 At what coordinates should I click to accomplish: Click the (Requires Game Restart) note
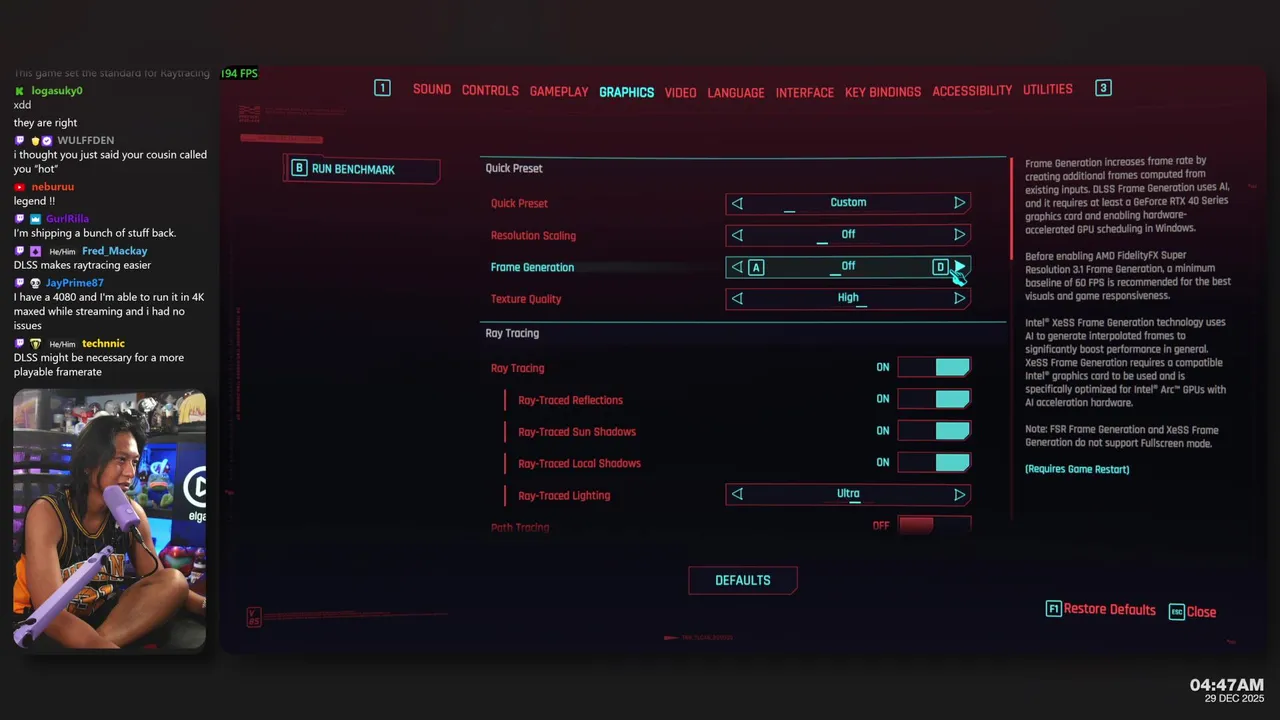click(x=1077, y=469)
